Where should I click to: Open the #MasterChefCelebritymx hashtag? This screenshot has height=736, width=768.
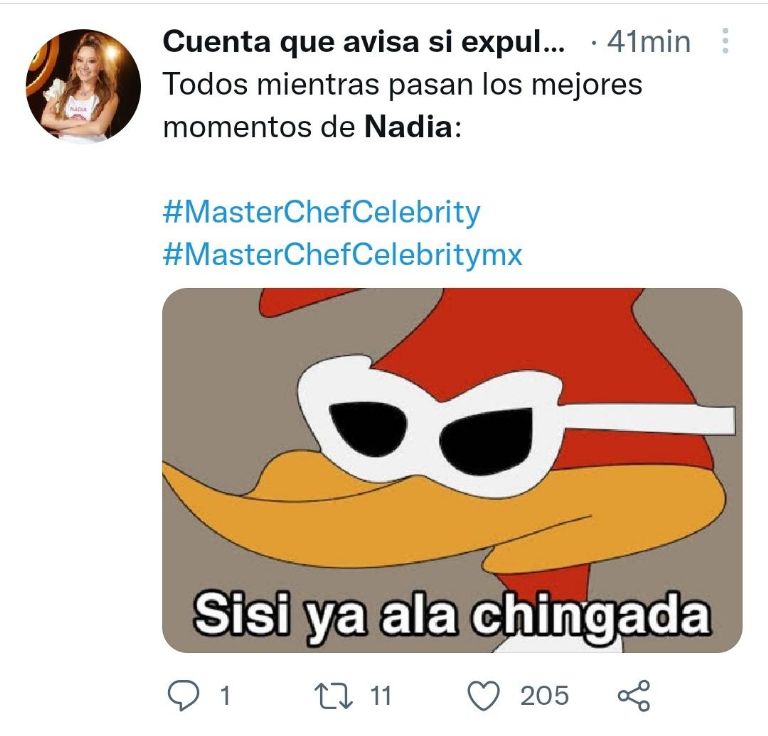point(342,254)
